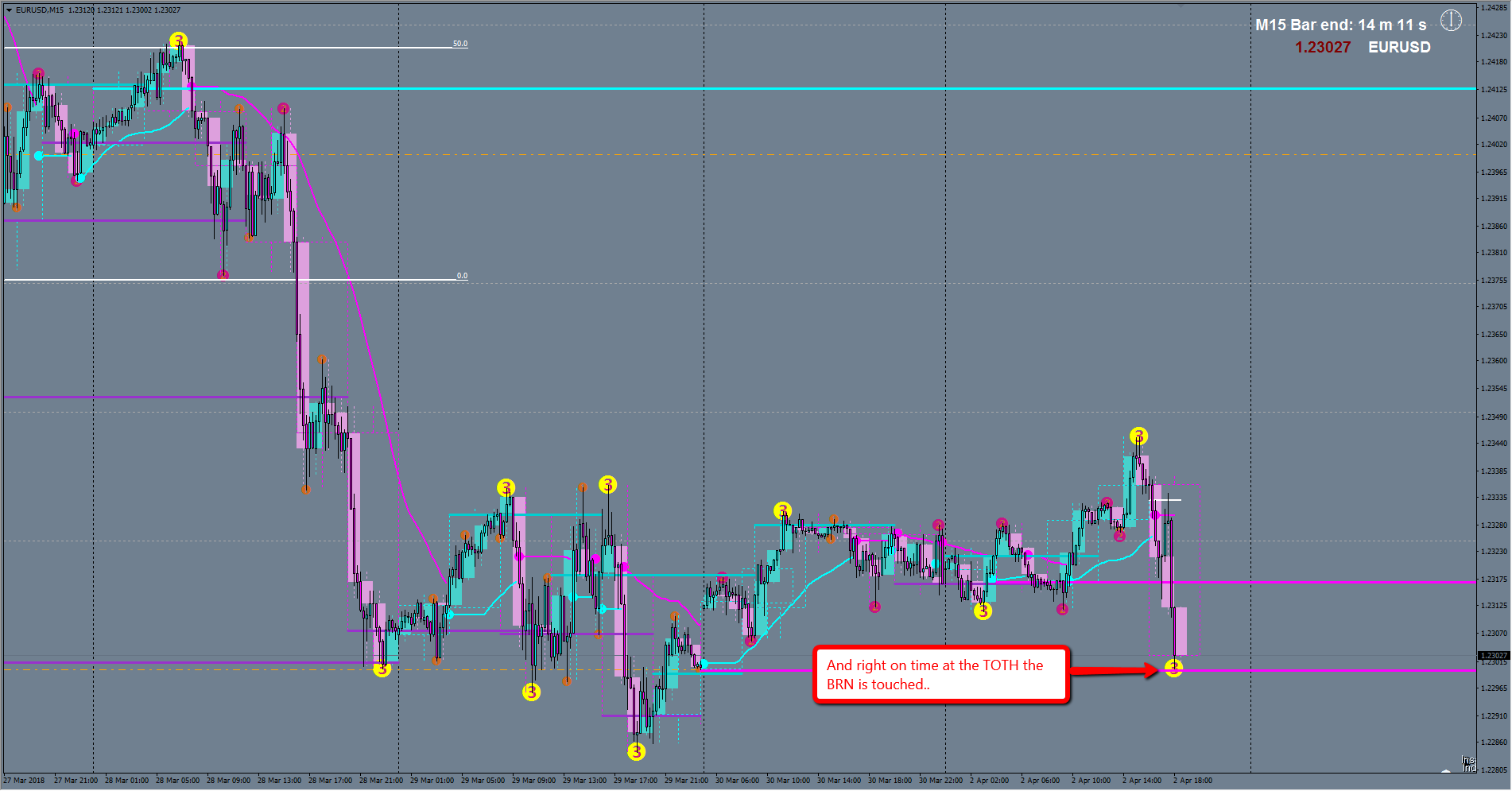The height and width of the screenshot is (791, 1512).
Task: Click the 28 Mar 21:00 time label
Action: (381, 781)
